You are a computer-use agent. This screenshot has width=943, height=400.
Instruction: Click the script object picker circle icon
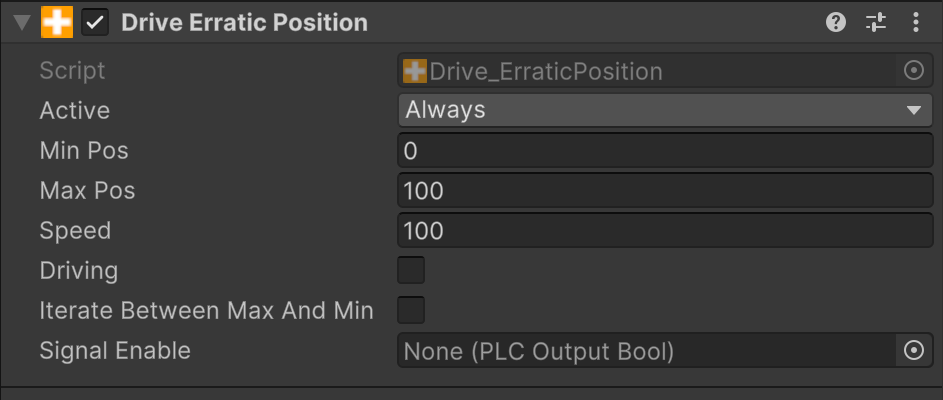(913, 71)
